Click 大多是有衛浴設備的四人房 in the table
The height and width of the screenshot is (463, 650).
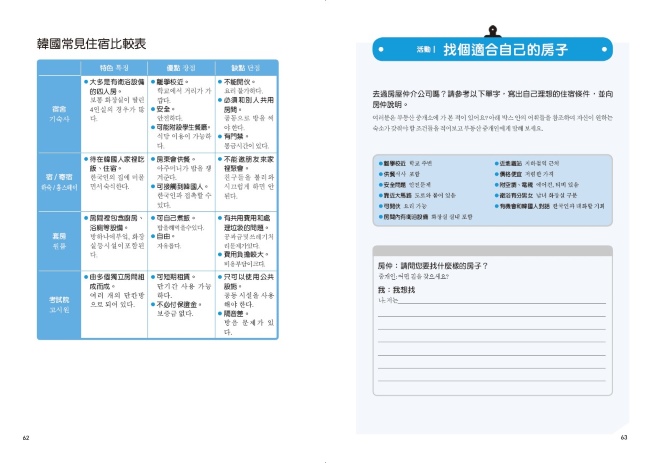point(114,87)
